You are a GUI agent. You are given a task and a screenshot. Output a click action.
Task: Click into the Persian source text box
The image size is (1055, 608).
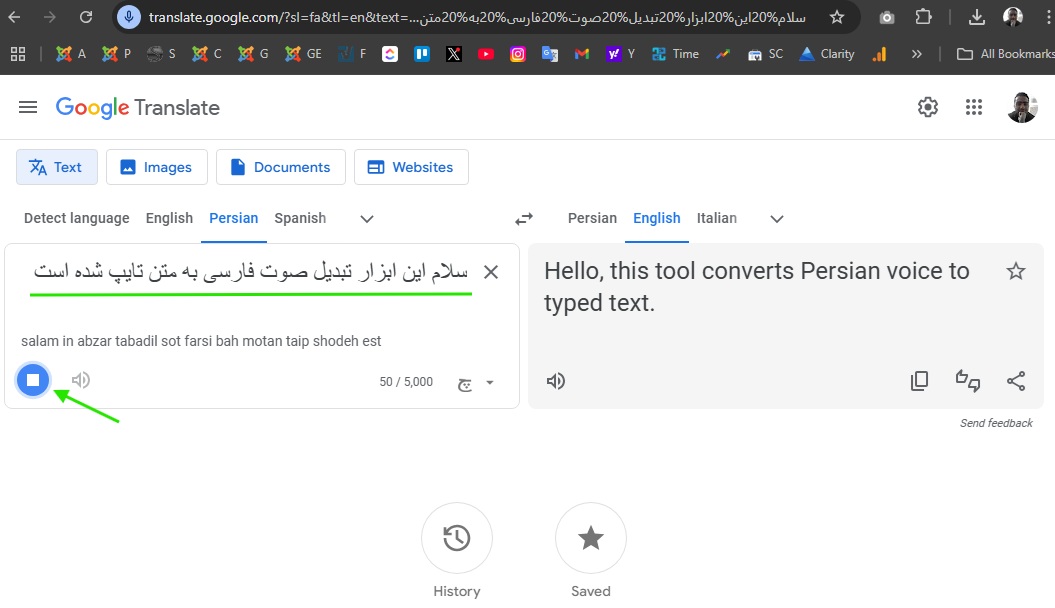pyautogui.click(x=250, y=272)
